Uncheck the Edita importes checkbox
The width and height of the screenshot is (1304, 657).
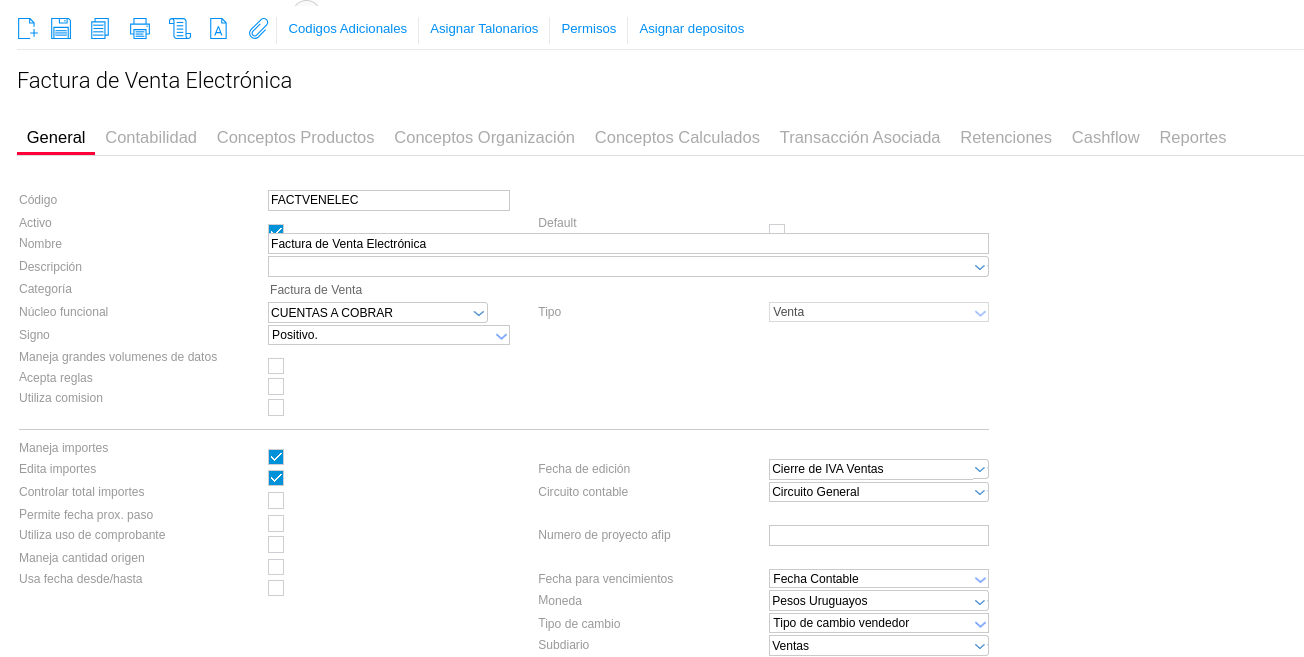[x=276, y=478]
